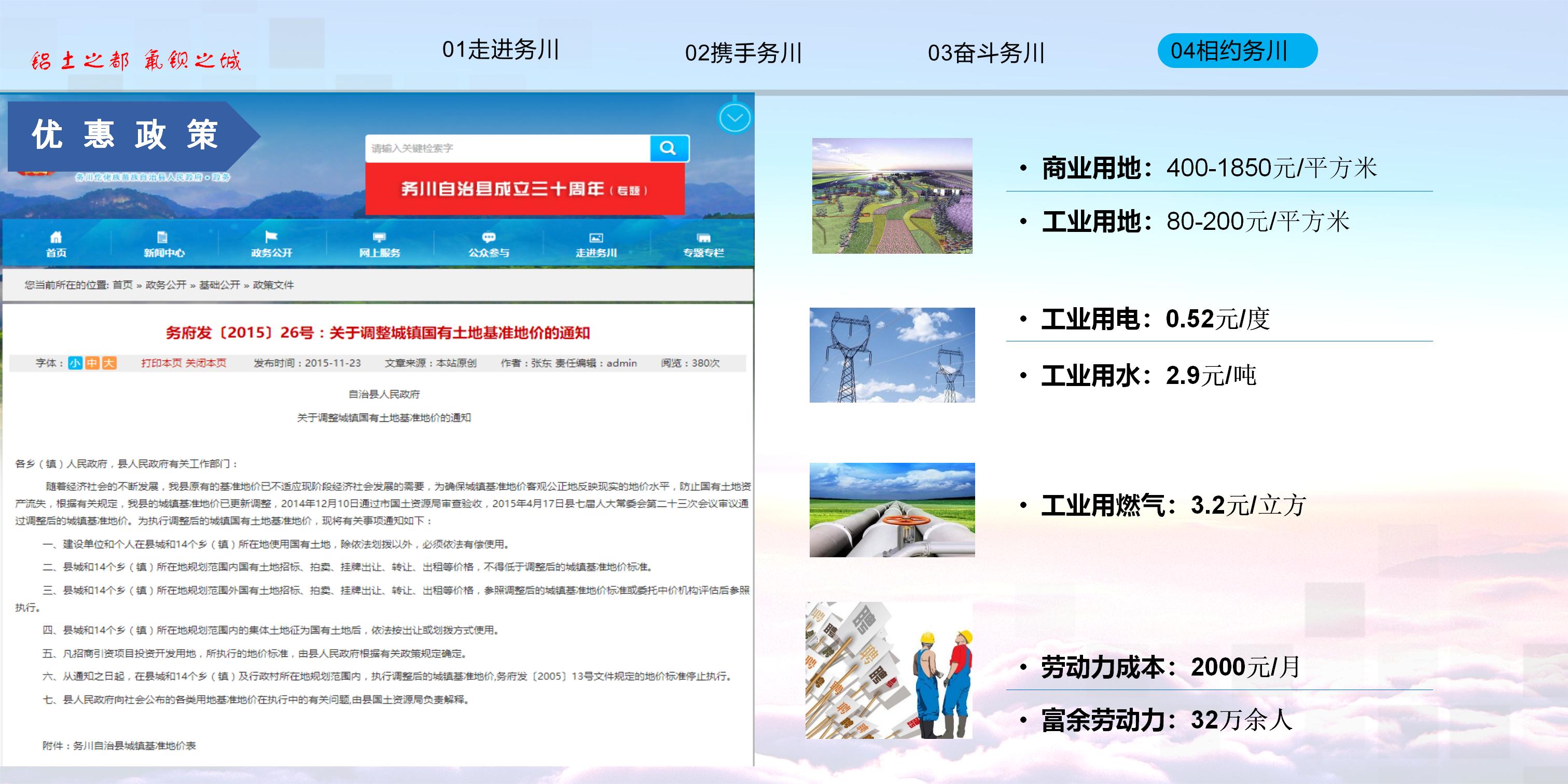This screenshot has height=784, width=1568.
Task: Click the keyword search input field
Action: point(507,148)
